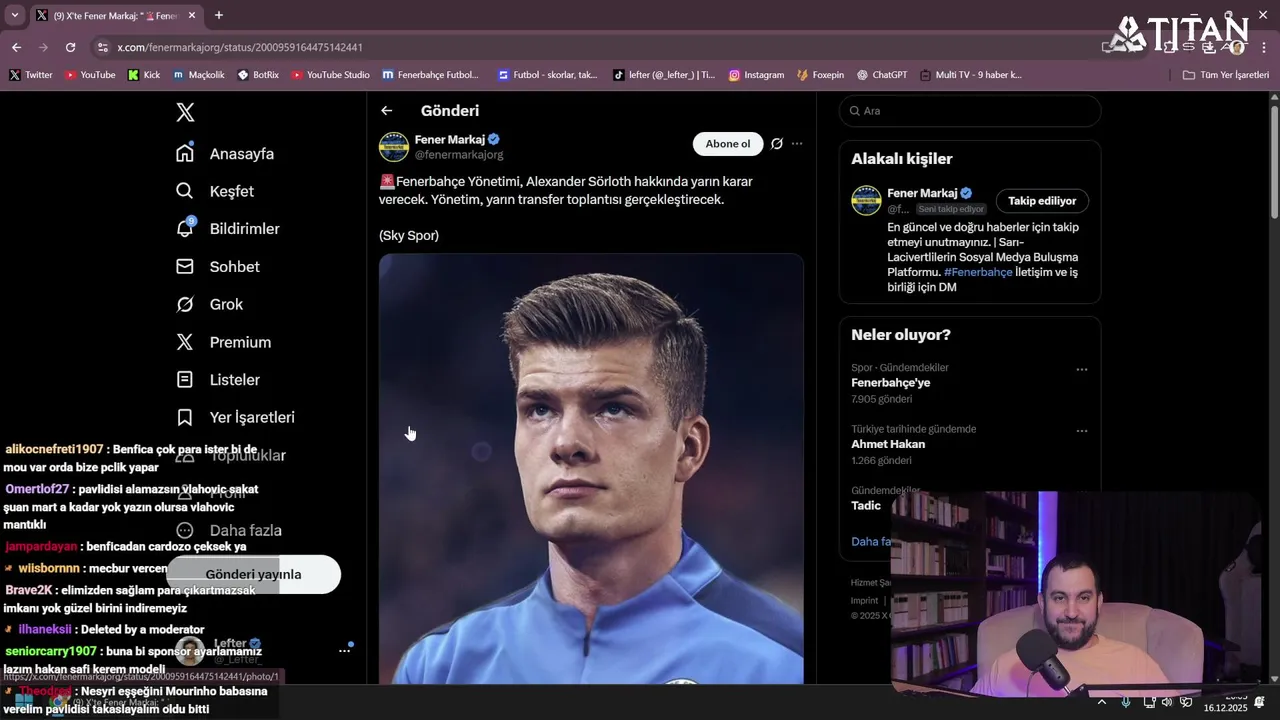The height and width of the screenshot is (720, 1280).
Task: Open Foxepin bookmark
Action: (821, 75)
